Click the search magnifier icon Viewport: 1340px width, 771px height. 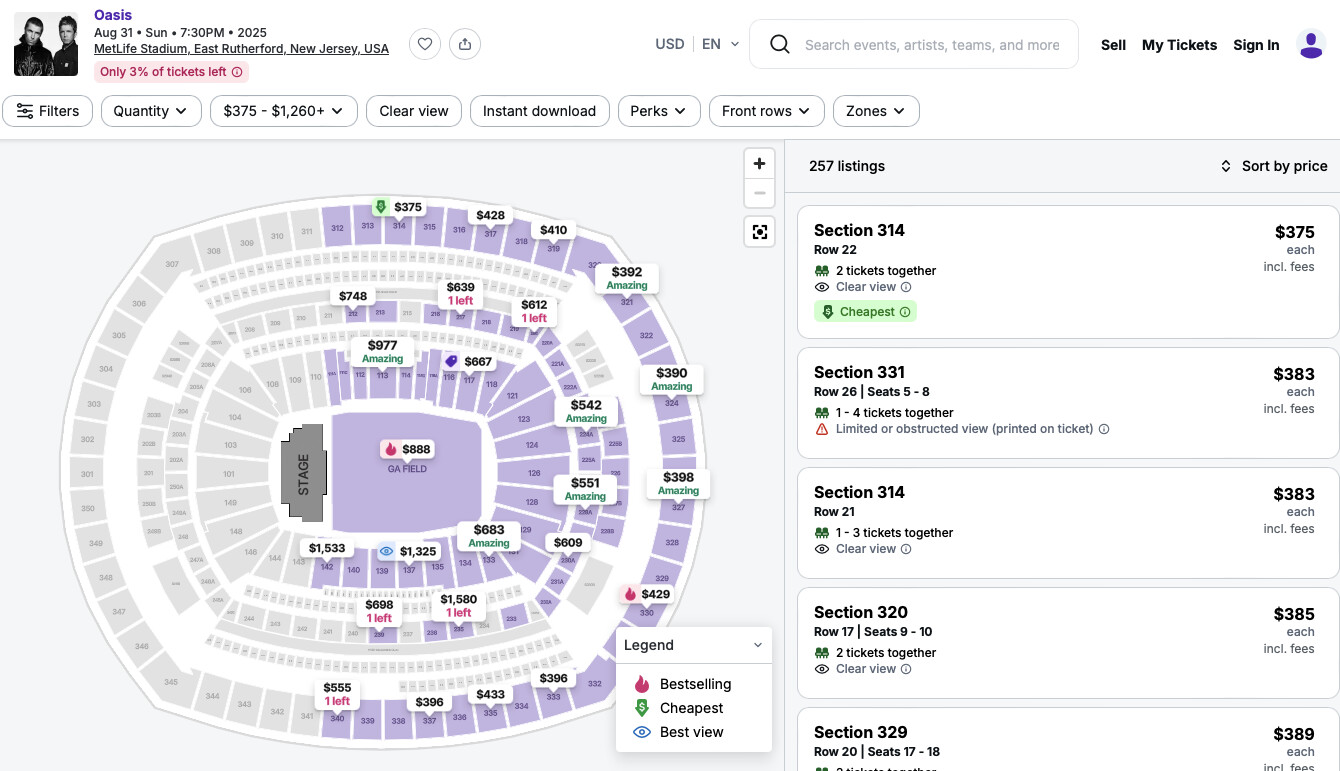click(780, 44)
